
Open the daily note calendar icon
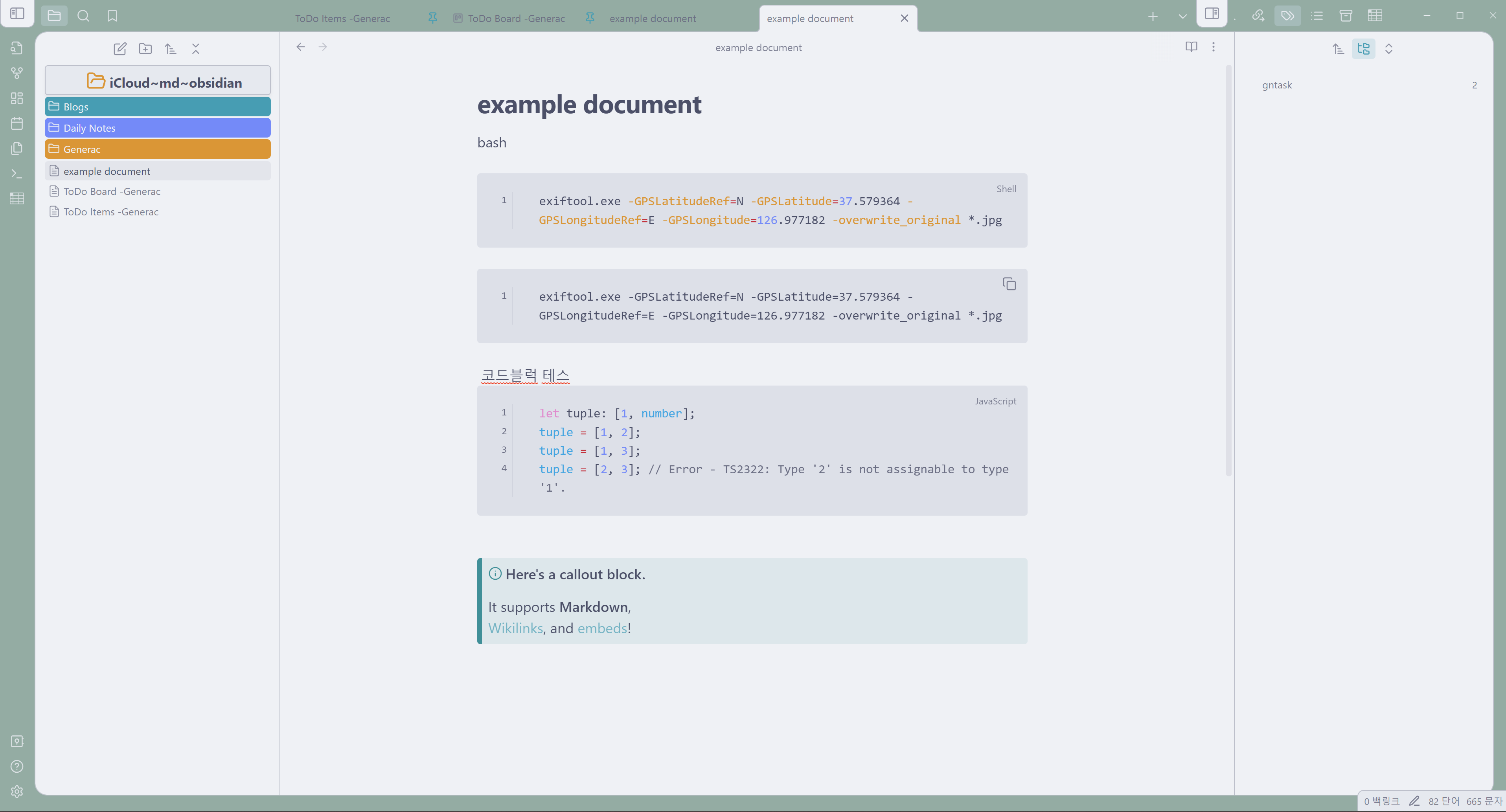point(17,123)
